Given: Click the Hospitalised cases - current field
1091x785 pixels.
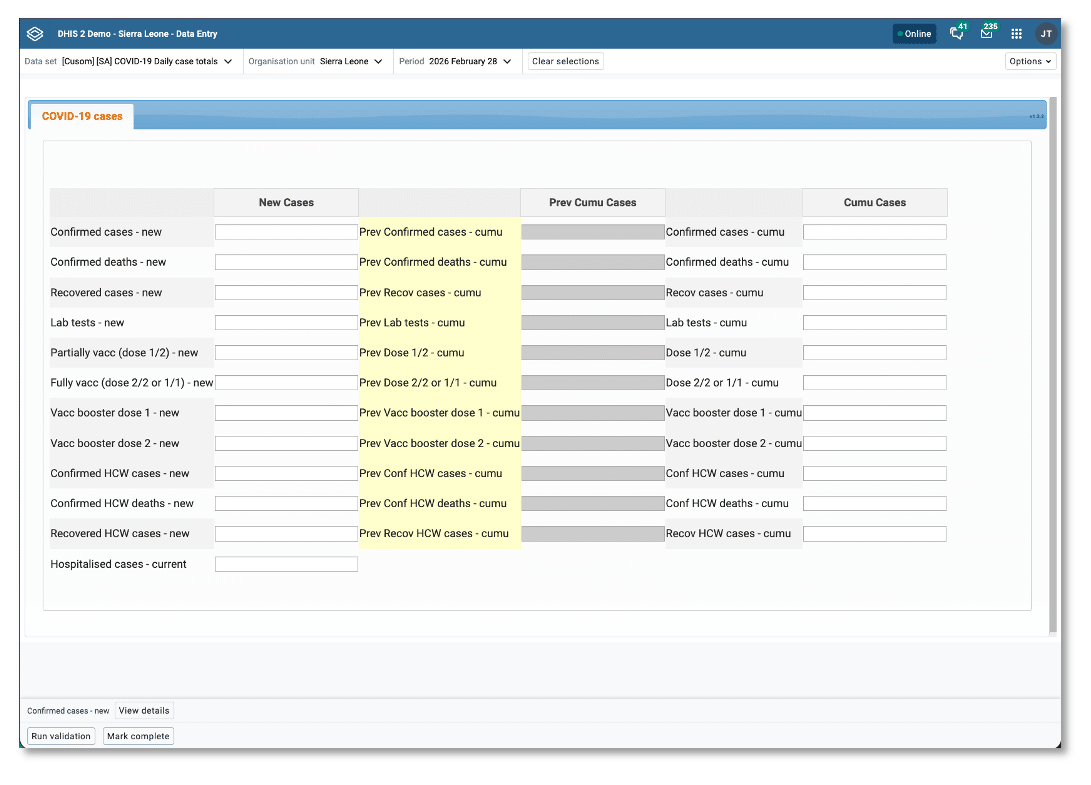Looking at the screenshot, I should [x=286, y=564].
